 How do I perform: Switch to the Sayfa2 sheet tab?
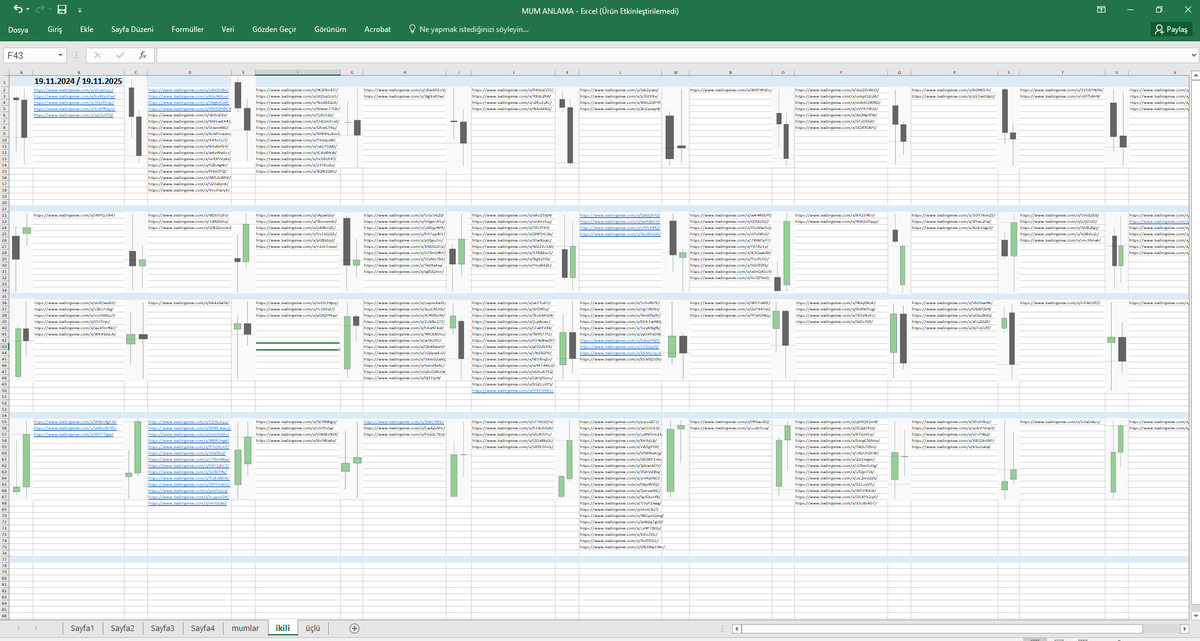[123, 628]
